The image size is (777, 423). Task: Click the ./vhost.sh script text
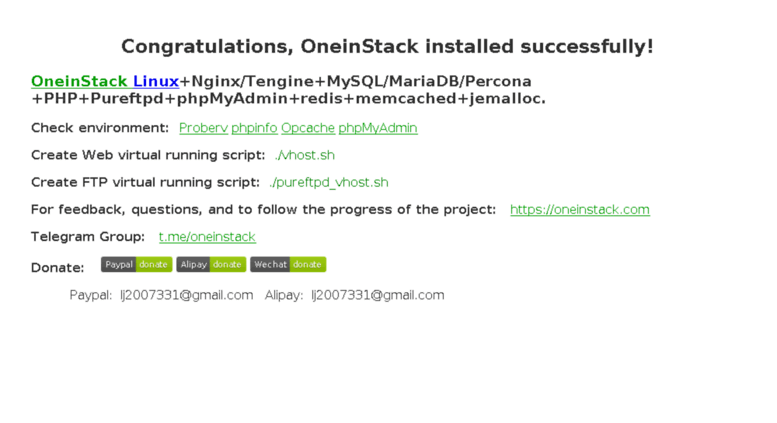pyautogui.click(x=305, y=155)
